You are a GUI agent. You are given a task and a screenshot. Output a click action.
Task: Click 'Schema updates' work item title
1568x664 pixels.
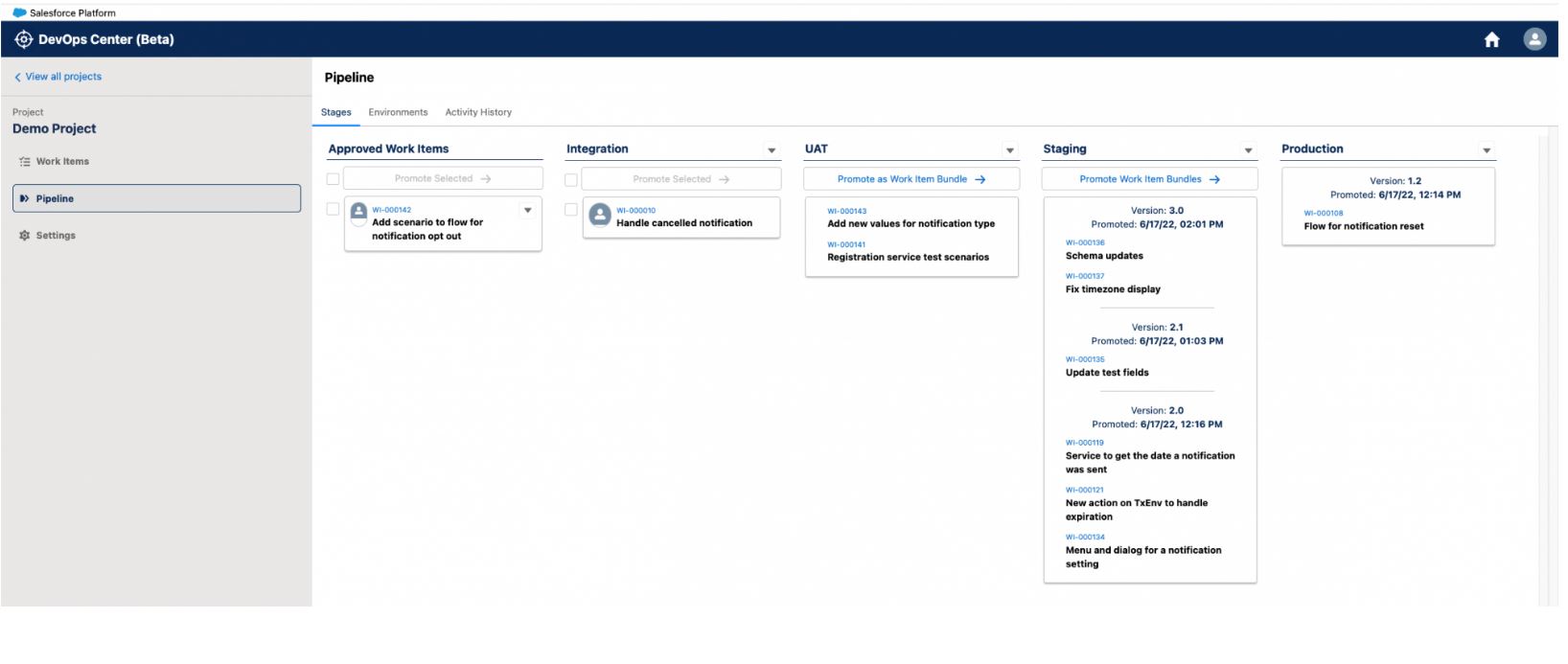click(x=1104, y=256)
